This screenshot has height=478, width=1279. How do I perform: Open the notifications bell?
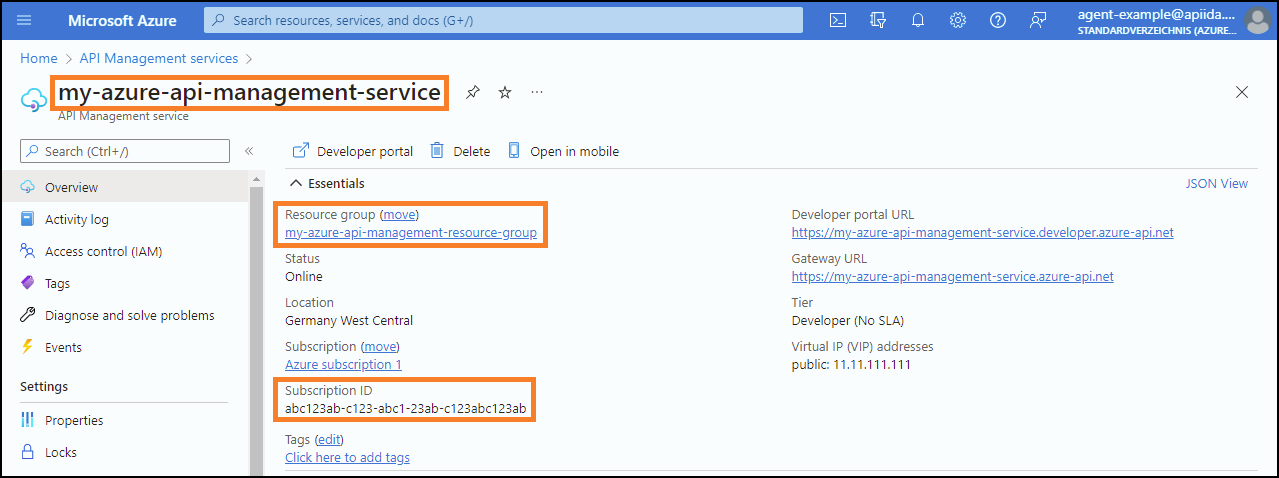(918, 20)
